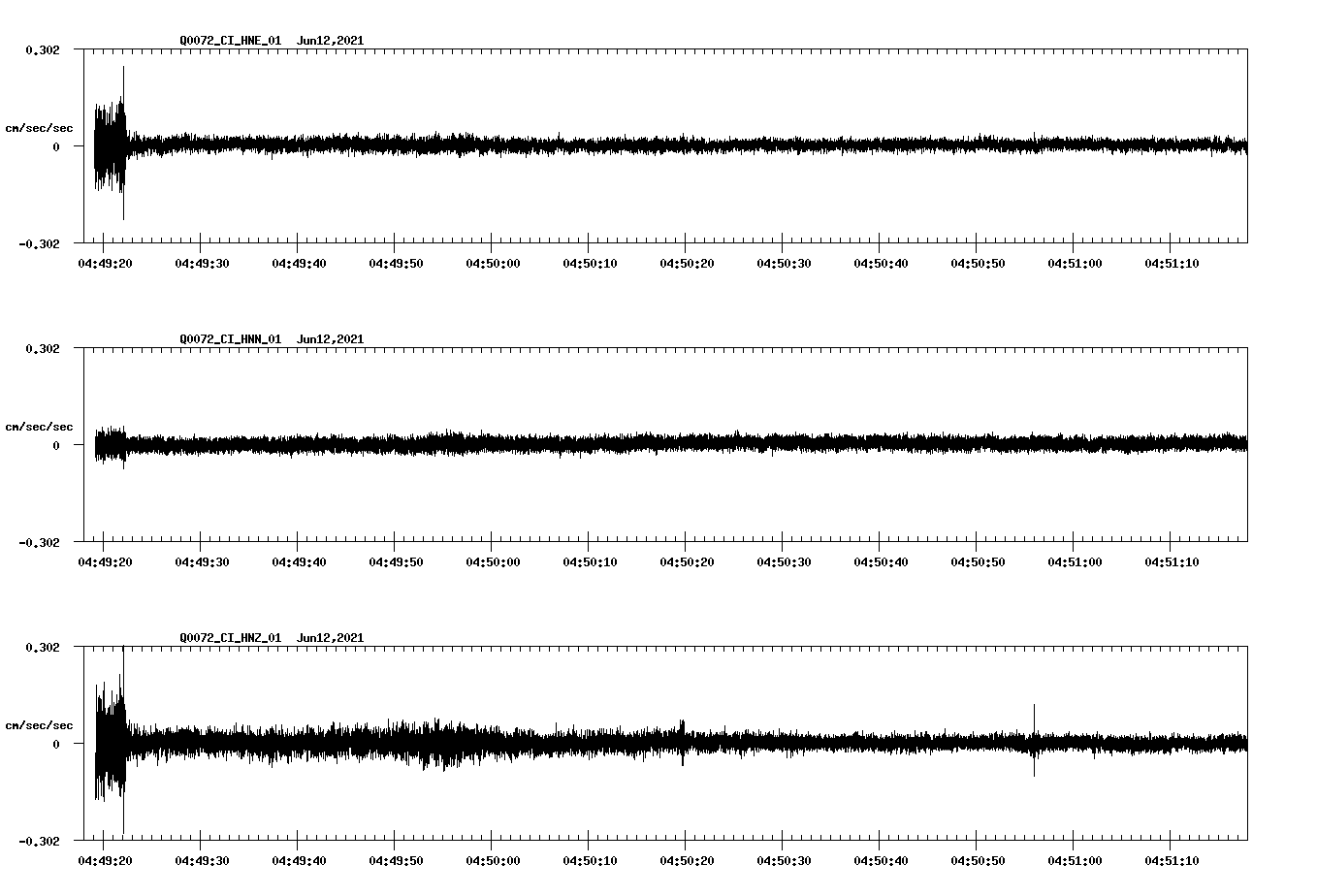Click the Q0072_CI_HNE_01 channel title
Image resolution: width=1317 pixels, height=896 pixels.
pos(231,41)
